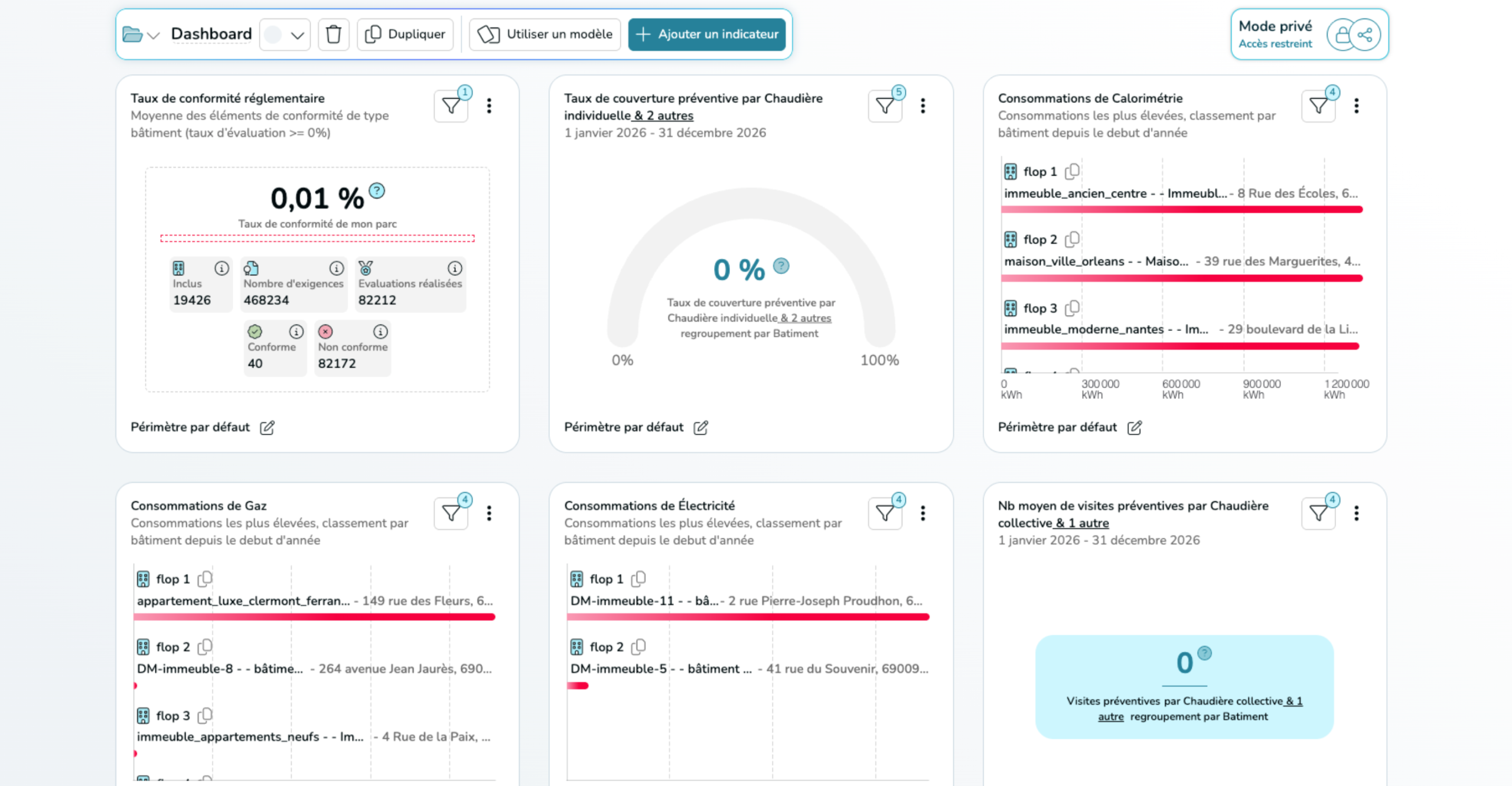Open the dashboard color dropdown

(285, 35)
